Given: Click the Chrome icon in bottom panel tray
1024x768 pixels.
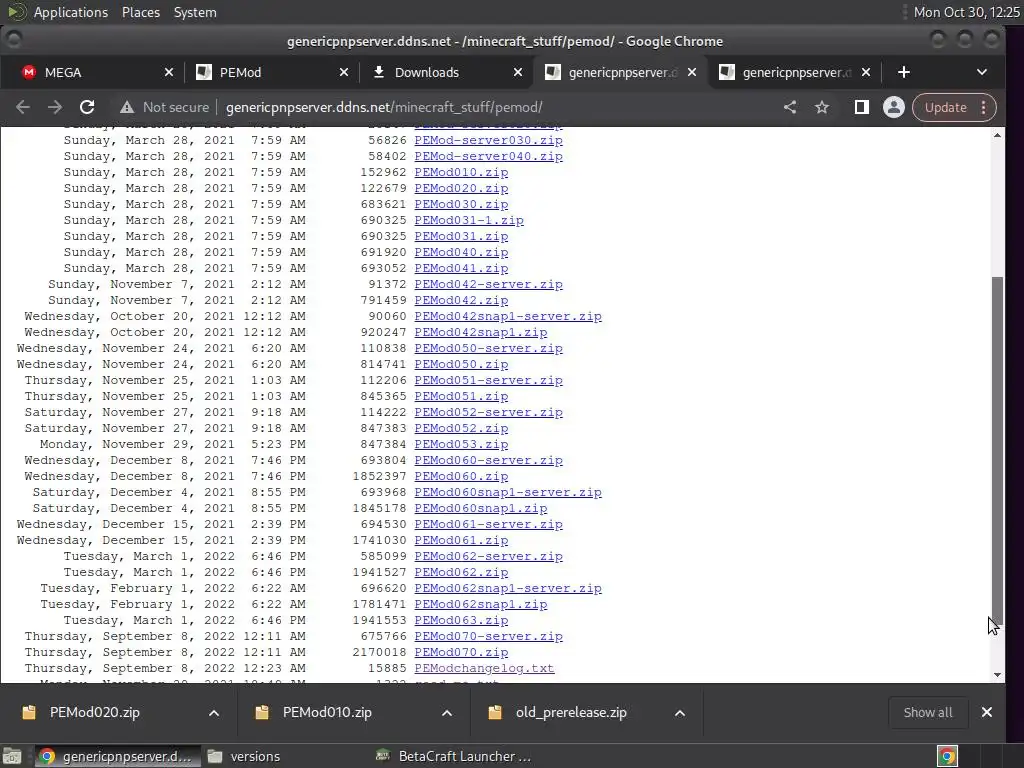Looking at the screenshot, I should (948, 757).
